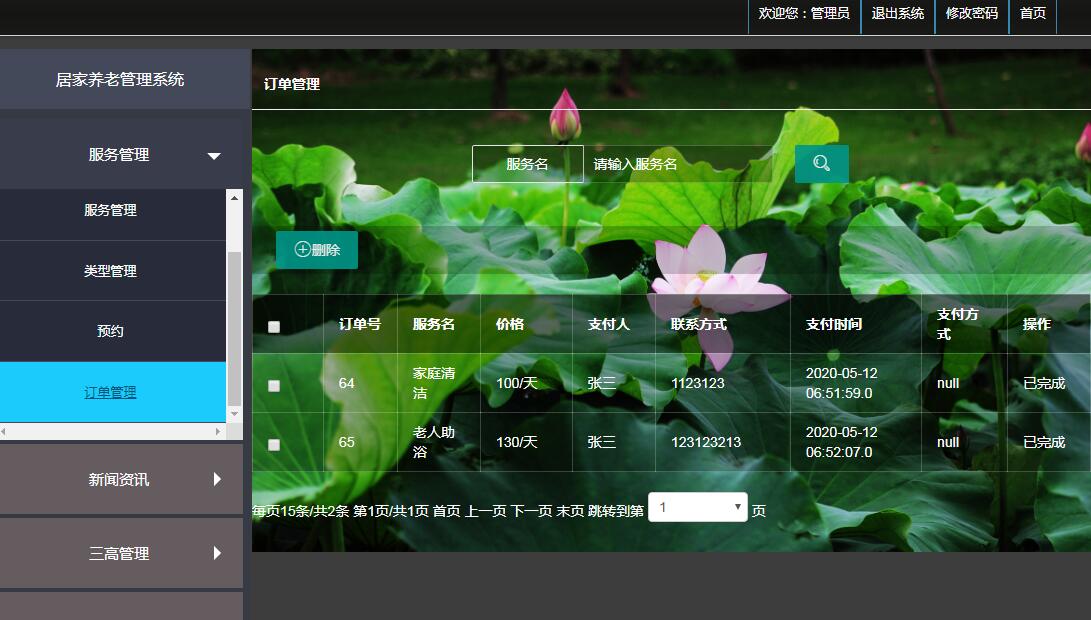Click the delete button with plus icon

tap(317, 250)
